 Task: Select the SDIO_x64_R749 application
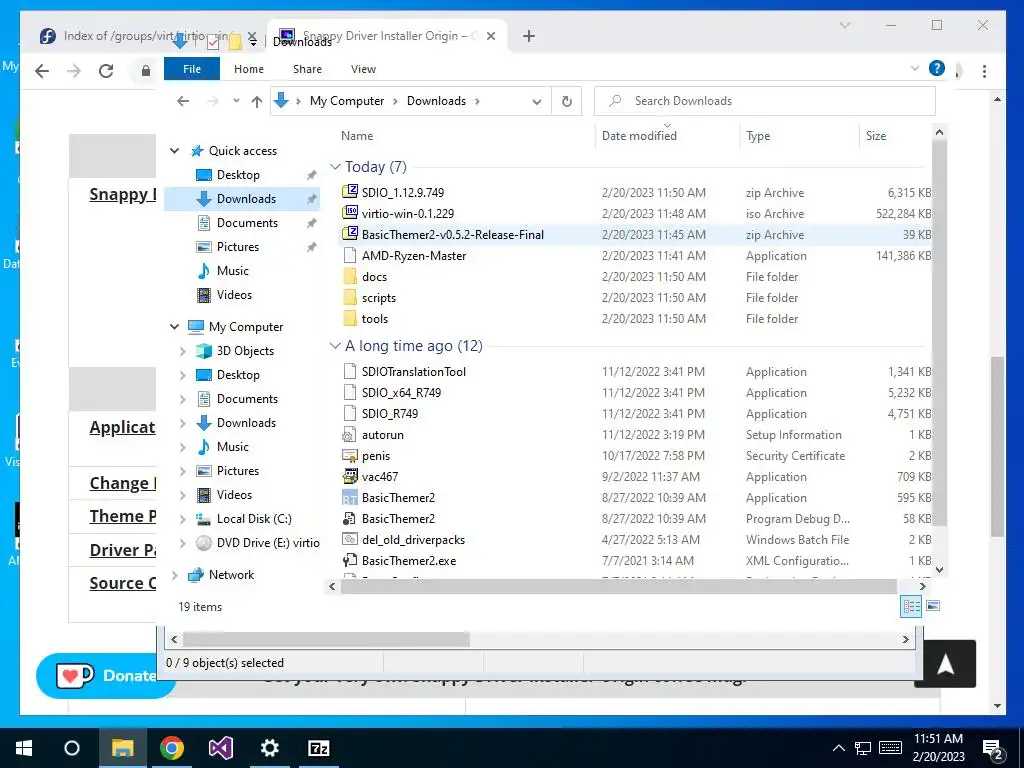[x=401, y=392]
